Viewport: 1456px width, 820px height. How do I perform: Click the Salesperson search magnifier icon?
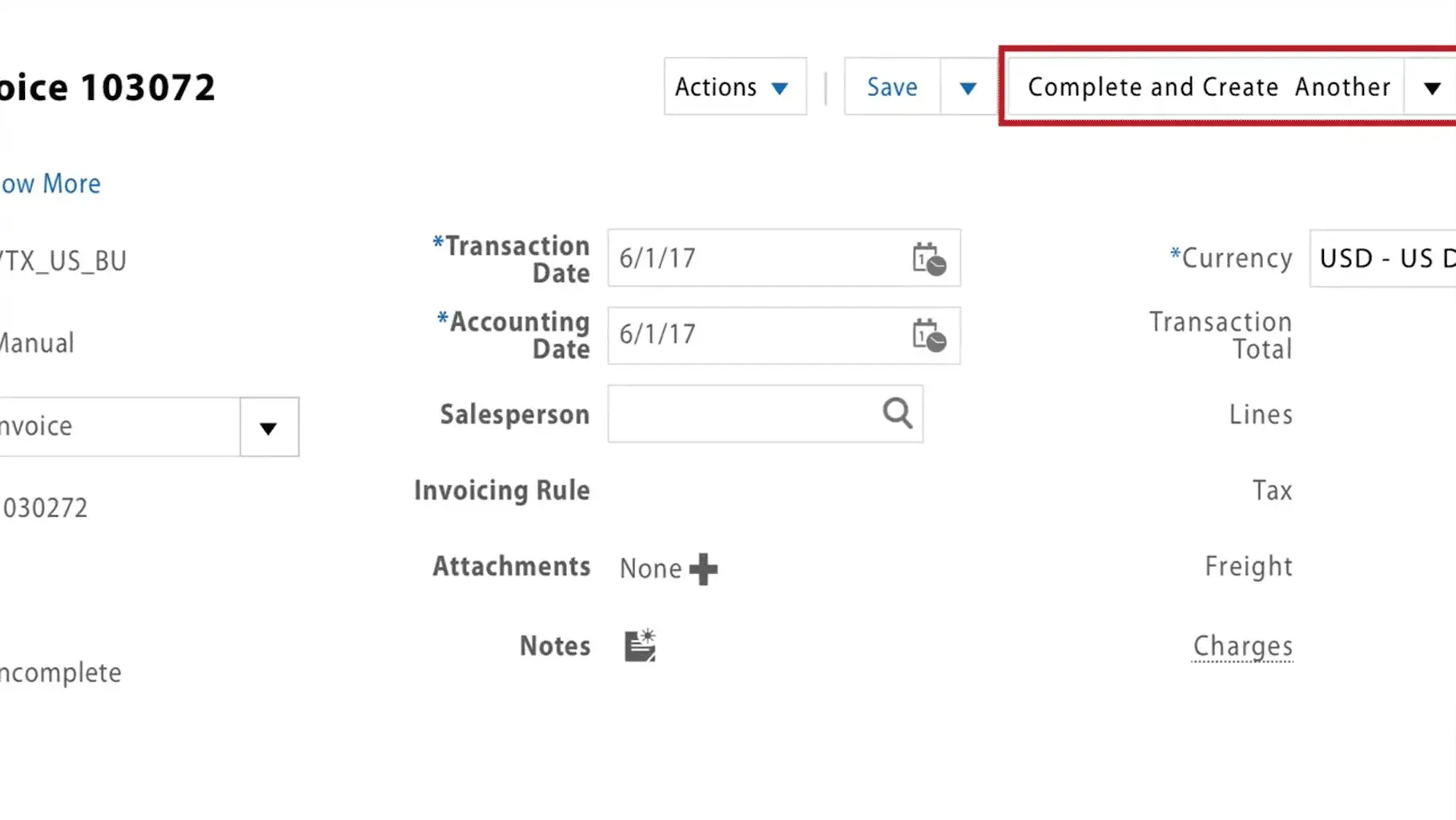click(x=898, y=413)
